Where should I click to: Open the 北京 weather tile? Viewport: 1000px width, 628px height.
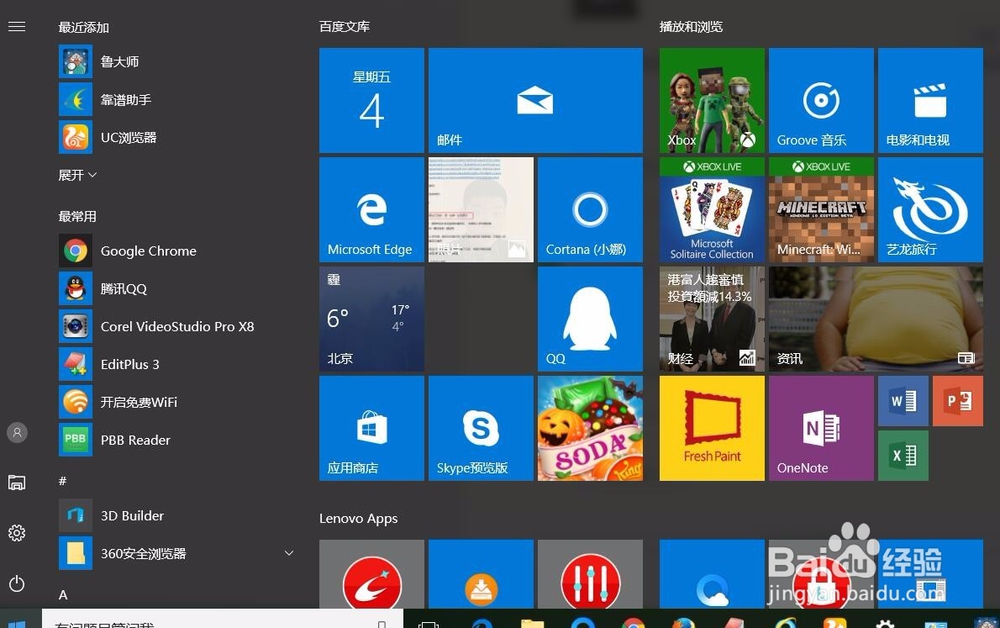[372, 319]
